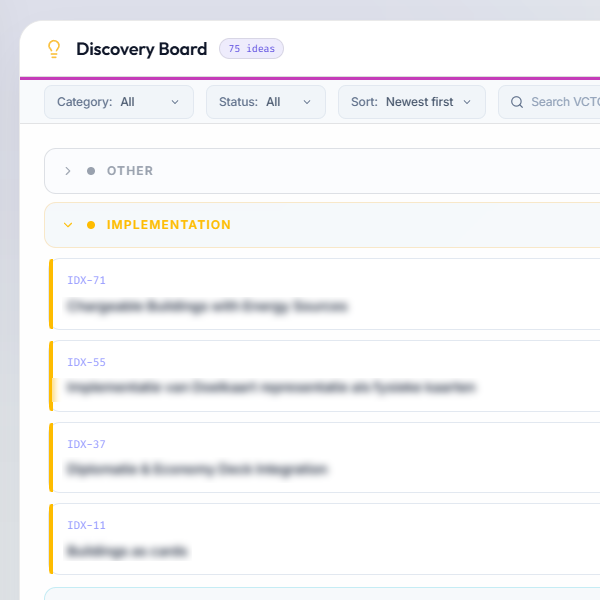600x600 pixels.
Task: Click the blurred title of card IDX-71
Action: click(207, 306)
